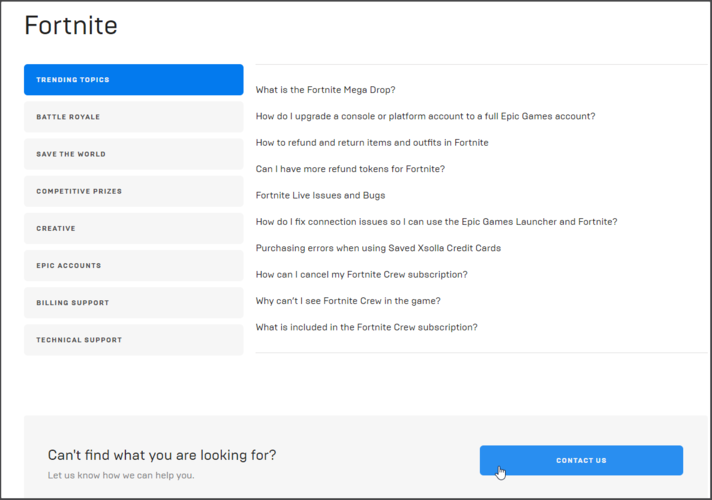View Fortnite Live Issues and Bugs

click(x=320, y=195)
